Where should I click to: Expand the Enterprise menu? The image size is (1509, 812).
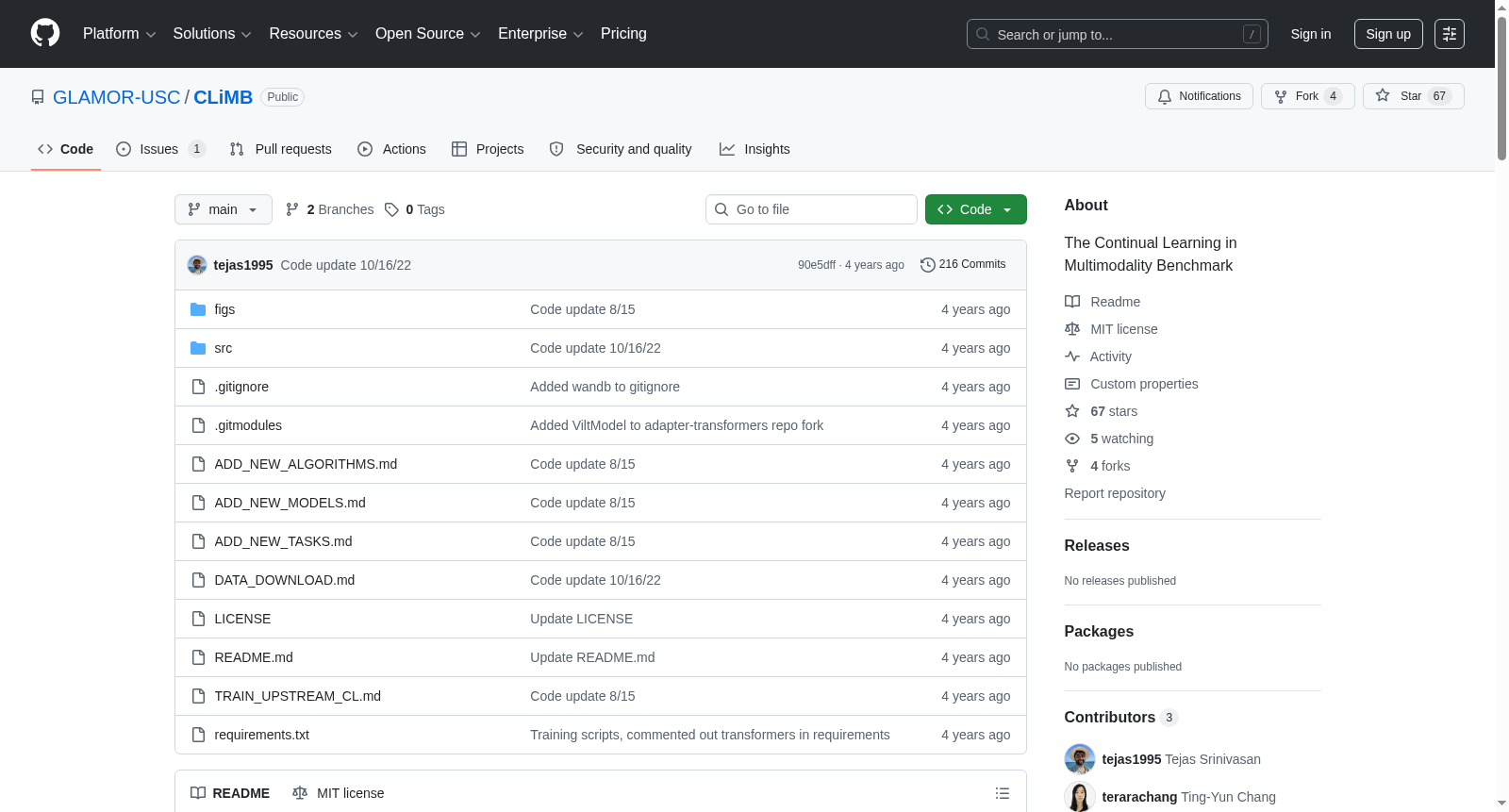click(x=540, y=34)
